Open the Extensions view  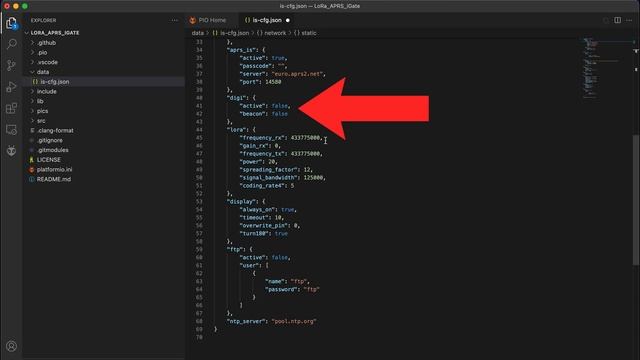pyautogui.click(x=11, y=108)
